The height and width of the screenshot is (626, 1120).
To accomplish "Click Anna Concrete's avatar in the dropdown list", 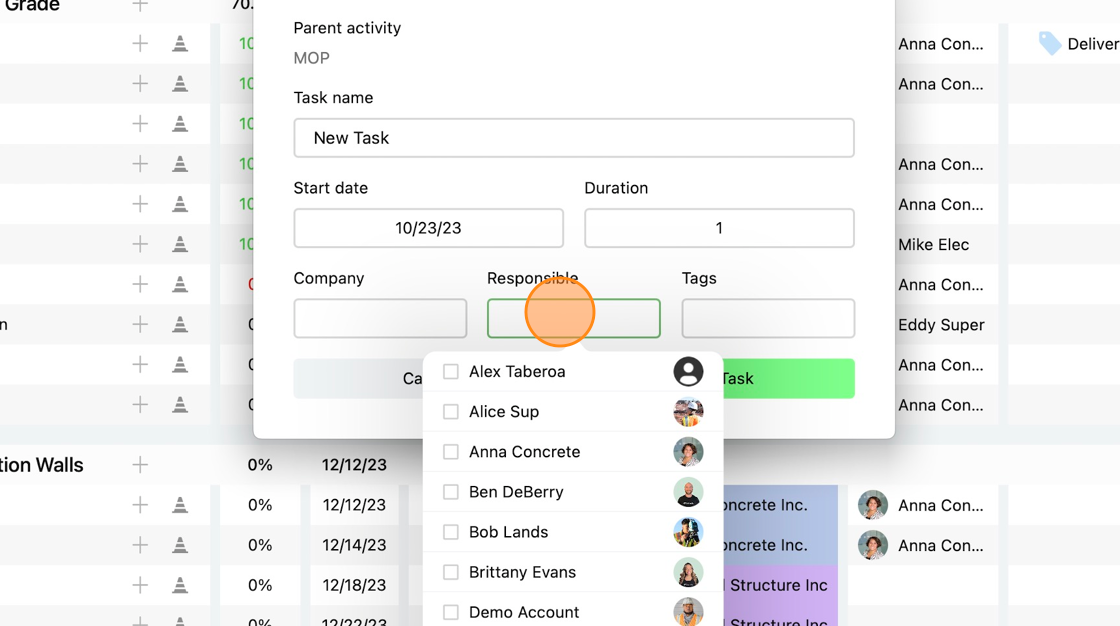I will coord(688,452).
